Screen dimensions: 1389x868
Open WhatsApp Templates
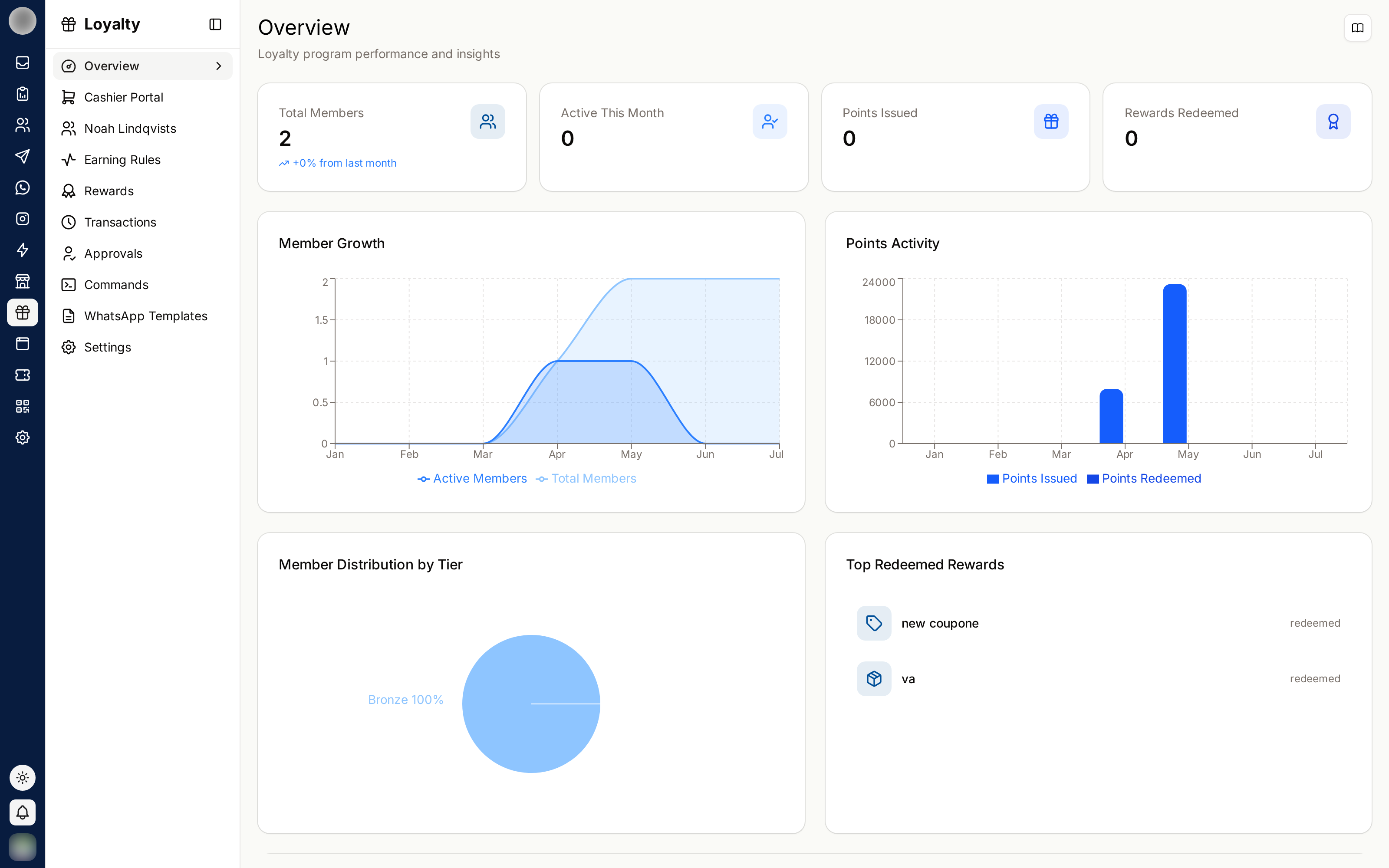click(142, 316)
